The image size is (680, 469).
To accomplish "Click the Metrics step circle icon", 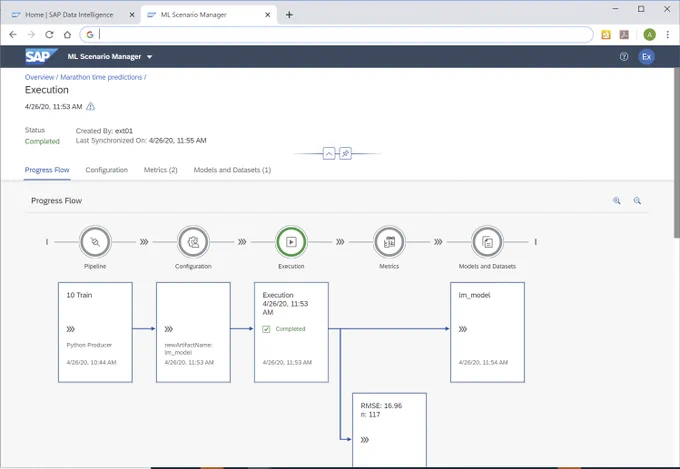I will click(389, 242).
